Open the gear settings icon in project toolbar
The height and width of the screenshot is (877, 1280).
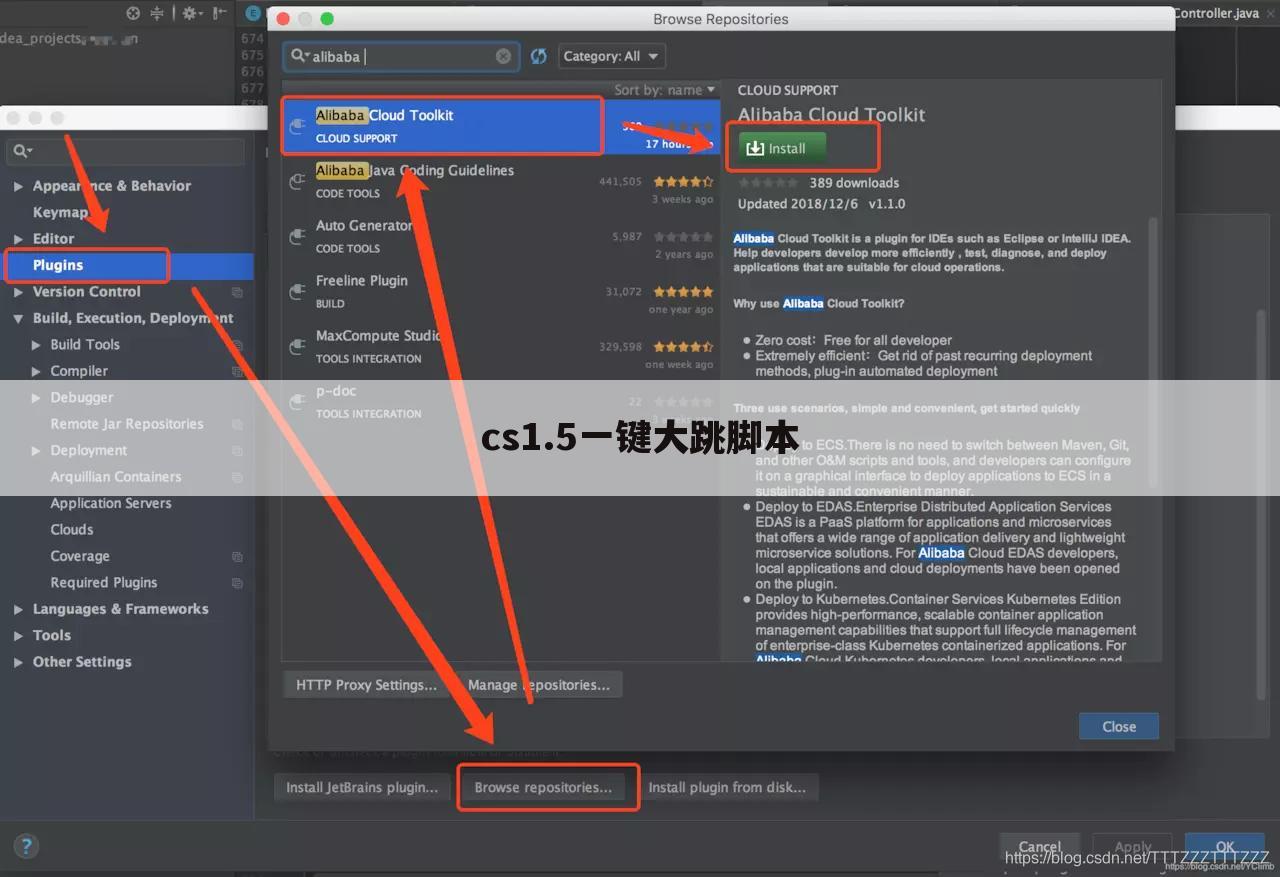point(190,13)
